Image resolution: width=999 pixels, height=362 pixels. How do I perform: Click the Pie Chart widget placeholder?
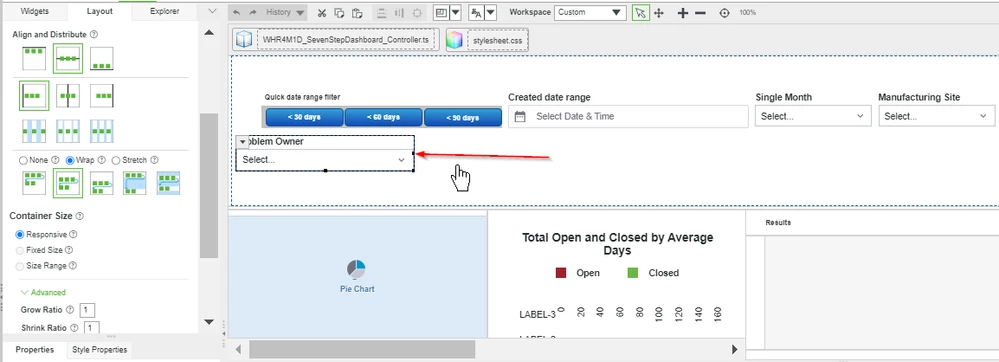(x=357, y=276)
